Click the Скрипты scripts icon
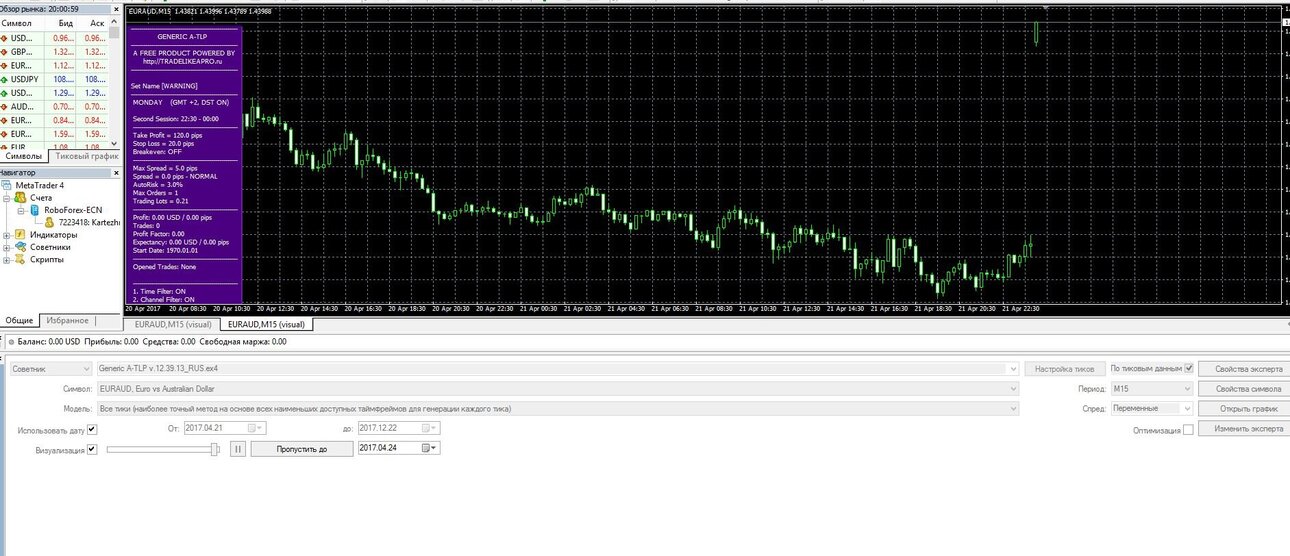Screen dimensions: 1290x556 tap(20, 259)
